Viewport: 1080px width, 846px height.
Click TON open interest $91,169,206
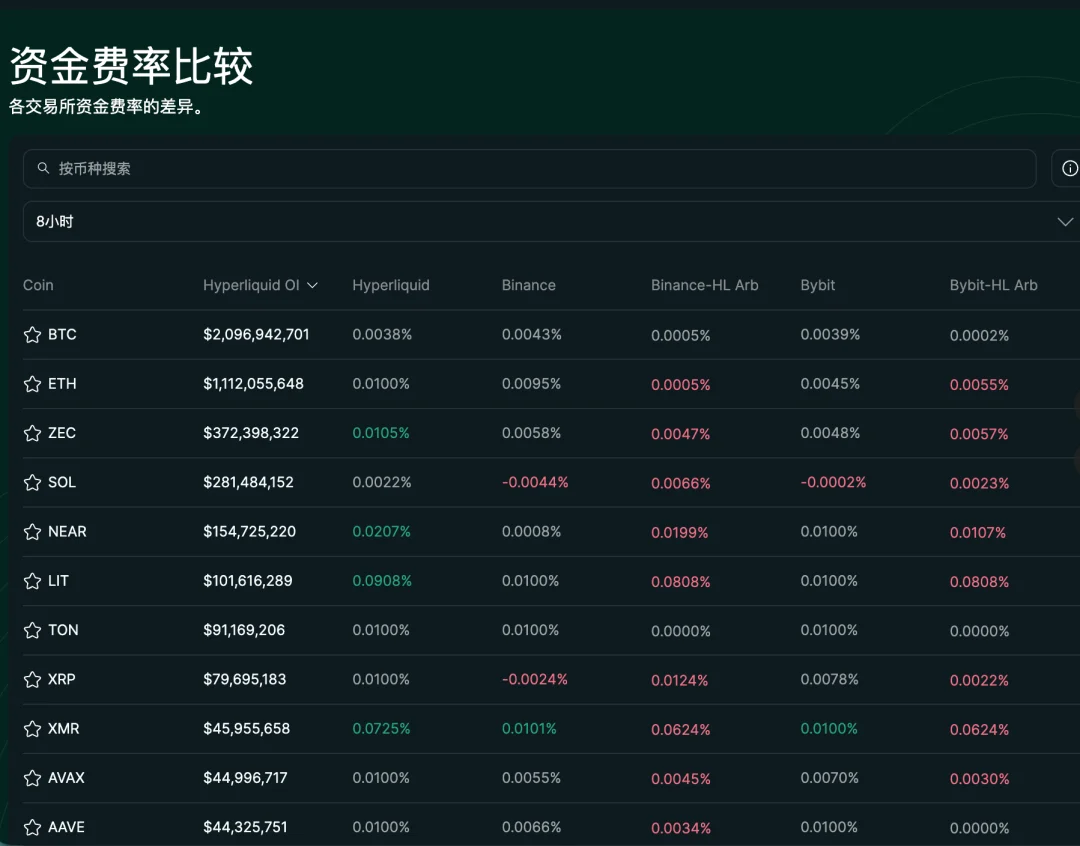click(x=244, y=630)
